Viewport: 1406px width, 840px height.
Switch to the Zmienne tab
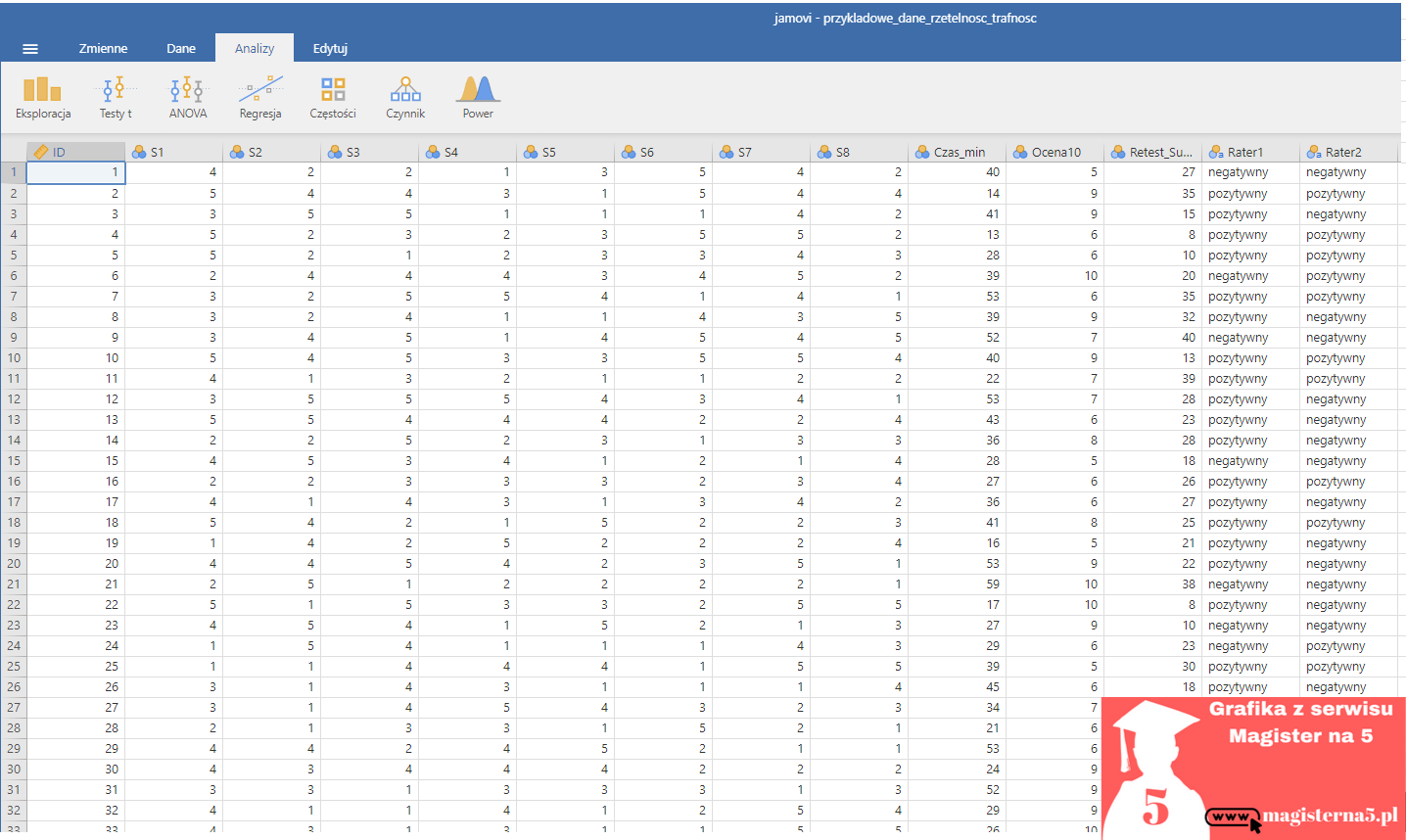tap(103, 49)
